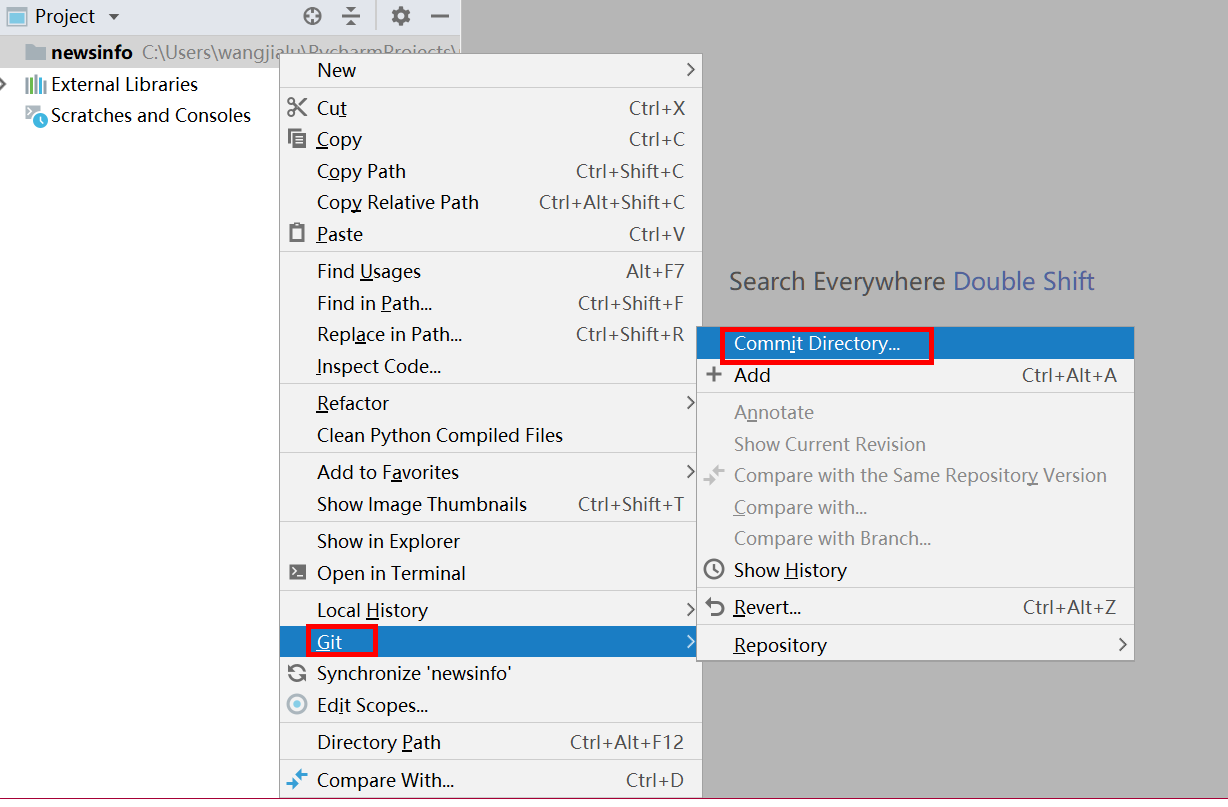
Task: Click the Collapse All icon in Project panel
Action: click(351, 16)
